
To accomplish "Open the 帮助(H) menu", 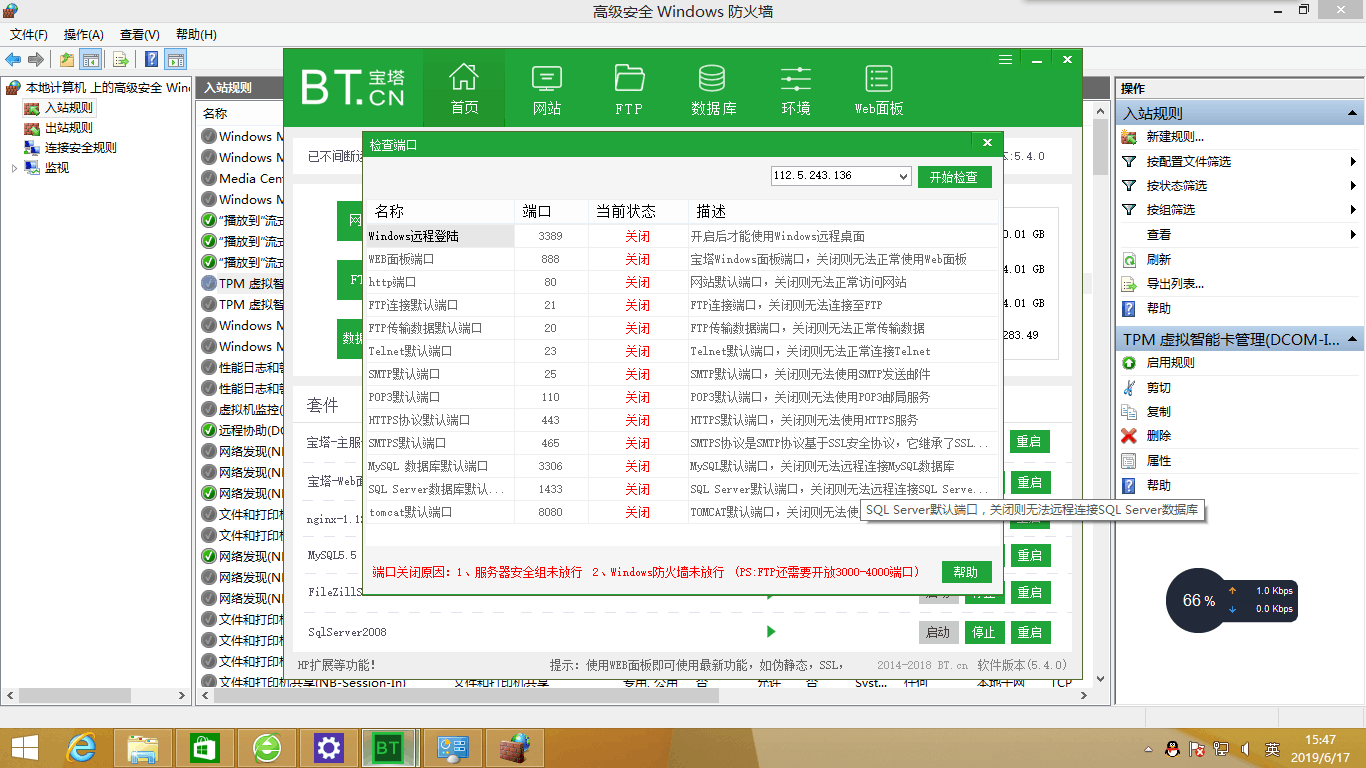I will (x=196, y=34).
